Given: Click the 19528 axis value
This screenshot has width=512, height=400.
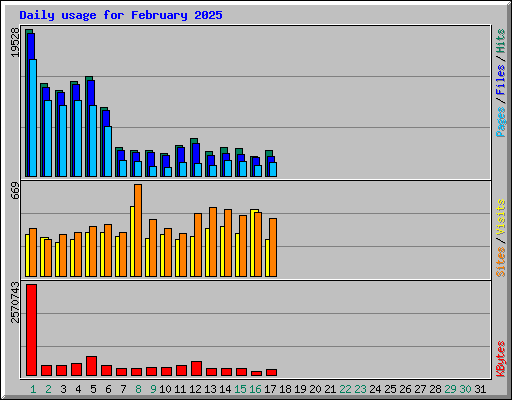Looking at the screenshot, I should coord(15,42).
